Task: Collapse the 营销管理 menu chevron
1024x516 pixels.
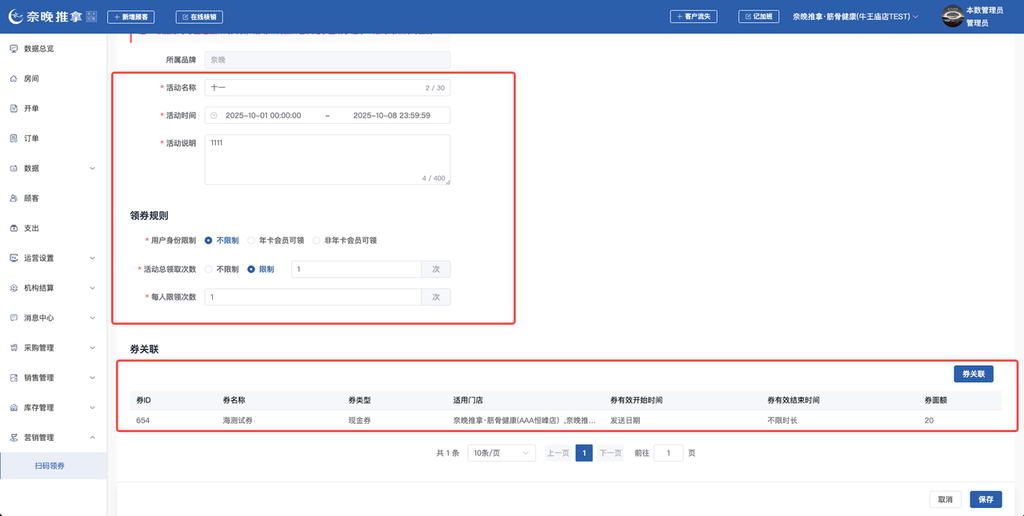Action: click(x=92, y=438)
